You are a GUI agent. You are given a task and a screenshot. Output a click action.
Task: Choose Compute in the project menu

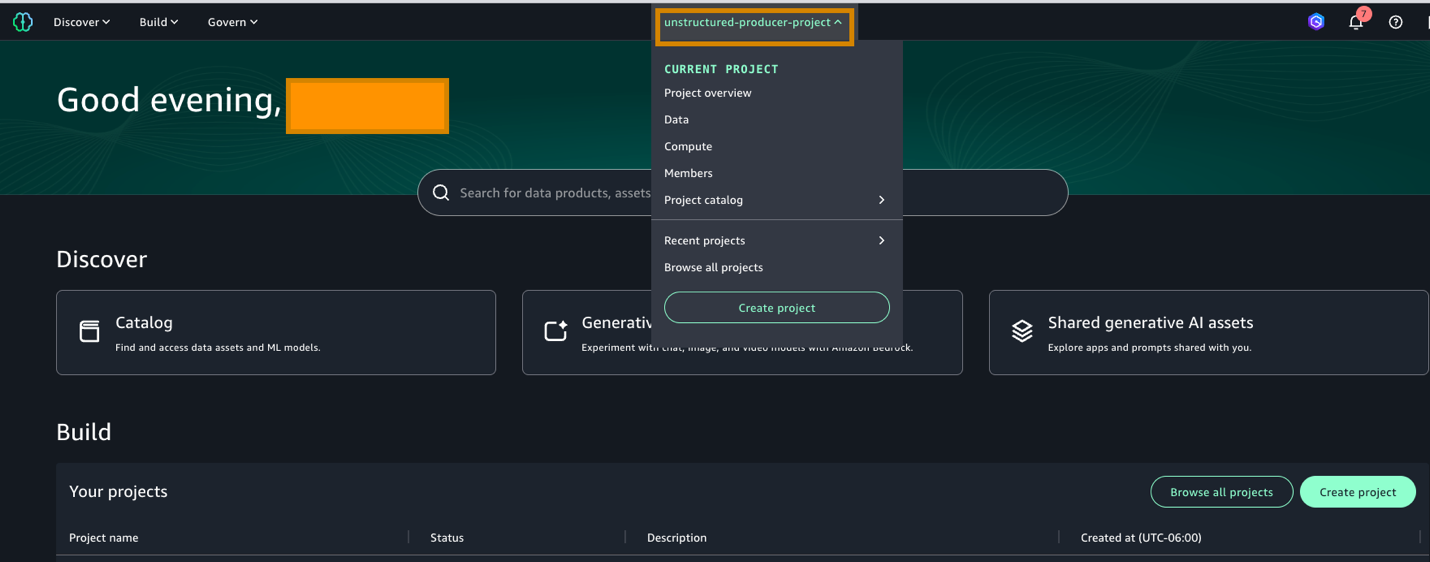[688, 146]
